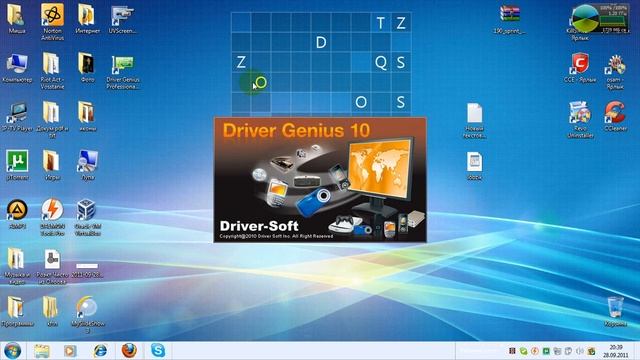Open the Norton AntiVirus desktop shortcut
The image size is (640, 360).
click(52, 21)
